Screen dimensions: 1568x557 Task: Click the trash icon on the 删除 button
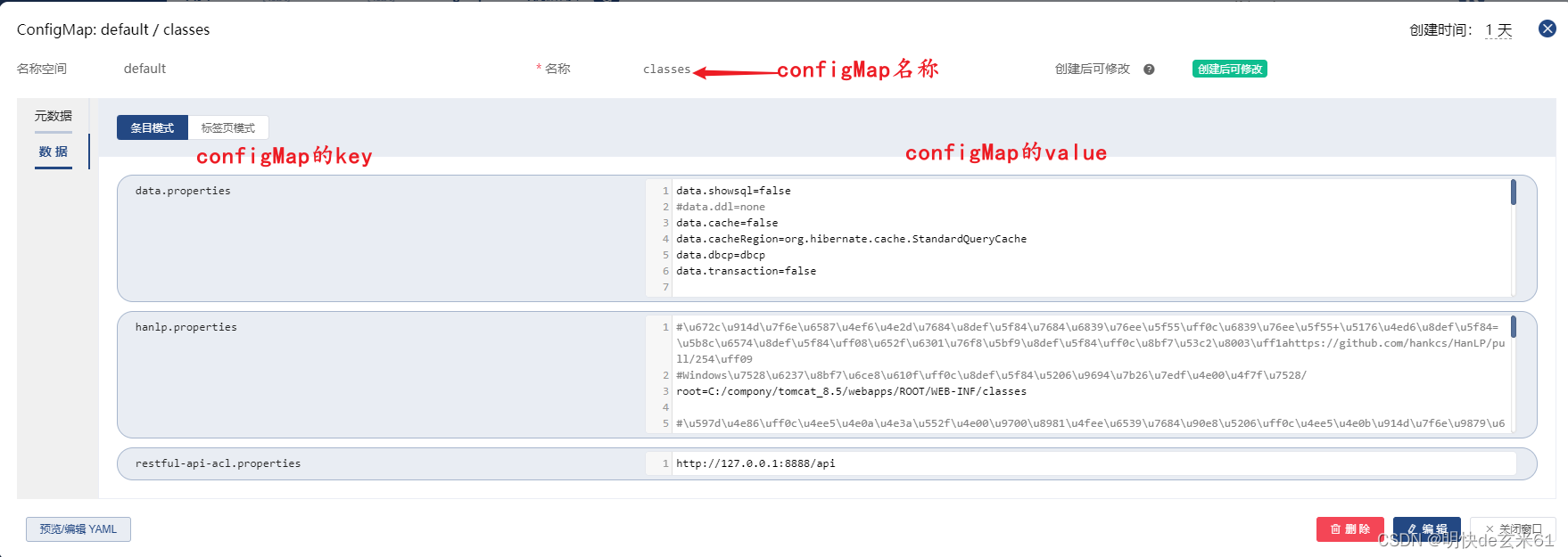(1335, 529)
